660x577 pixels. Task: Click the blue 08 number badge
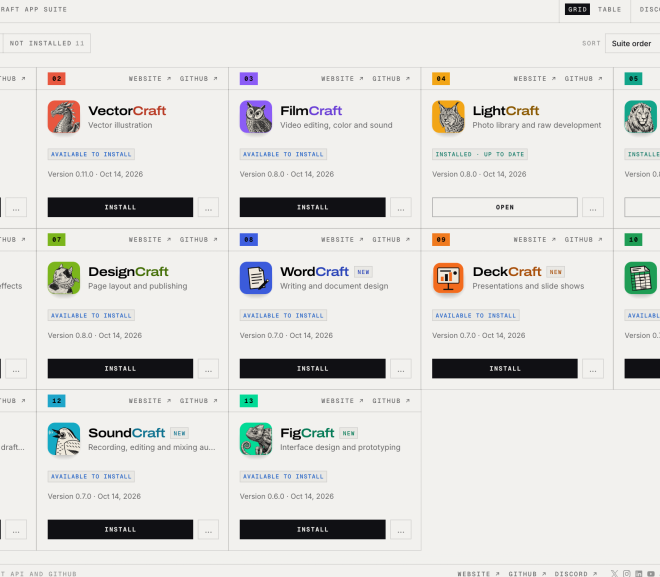[249, 239]
